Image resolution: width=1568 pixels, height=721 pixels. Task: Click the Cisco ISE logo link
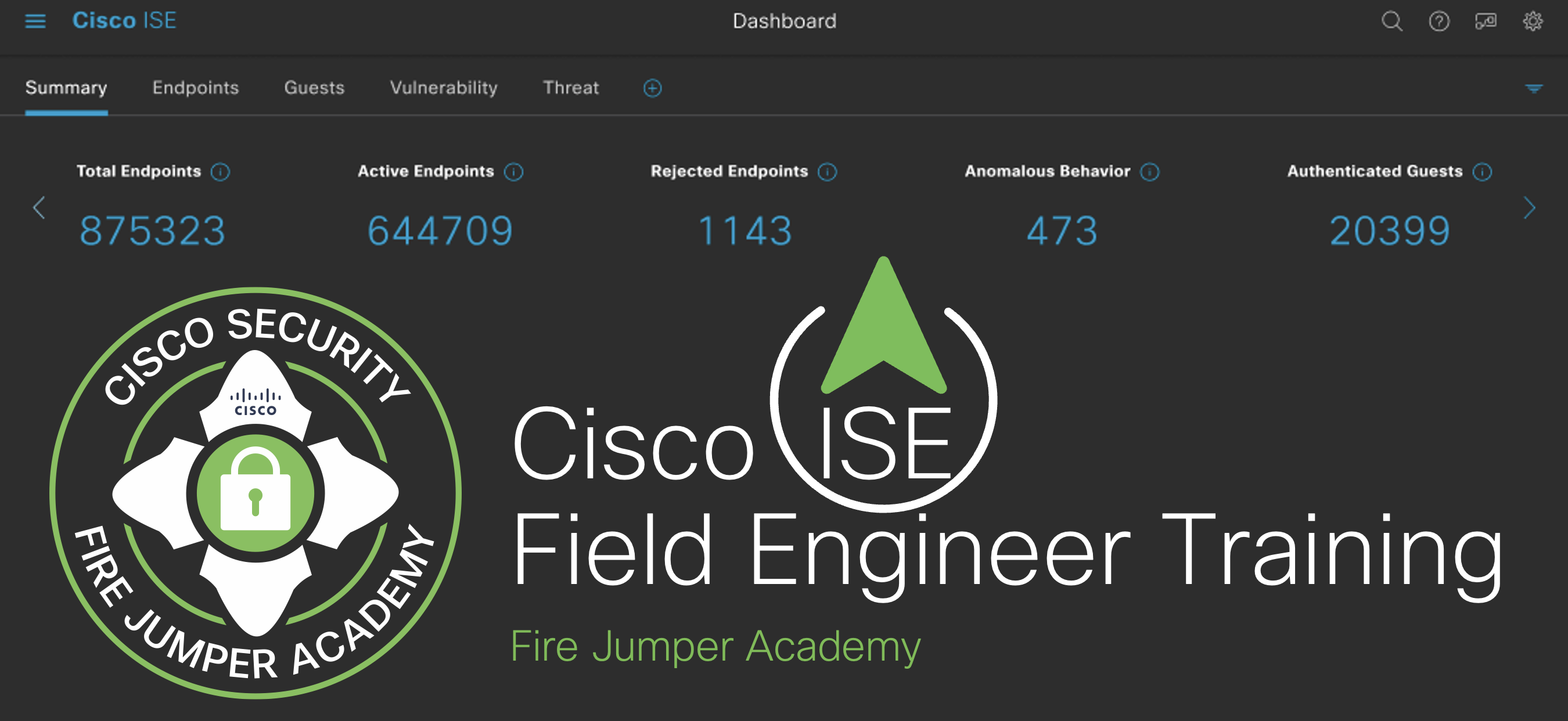pos(124,21)
